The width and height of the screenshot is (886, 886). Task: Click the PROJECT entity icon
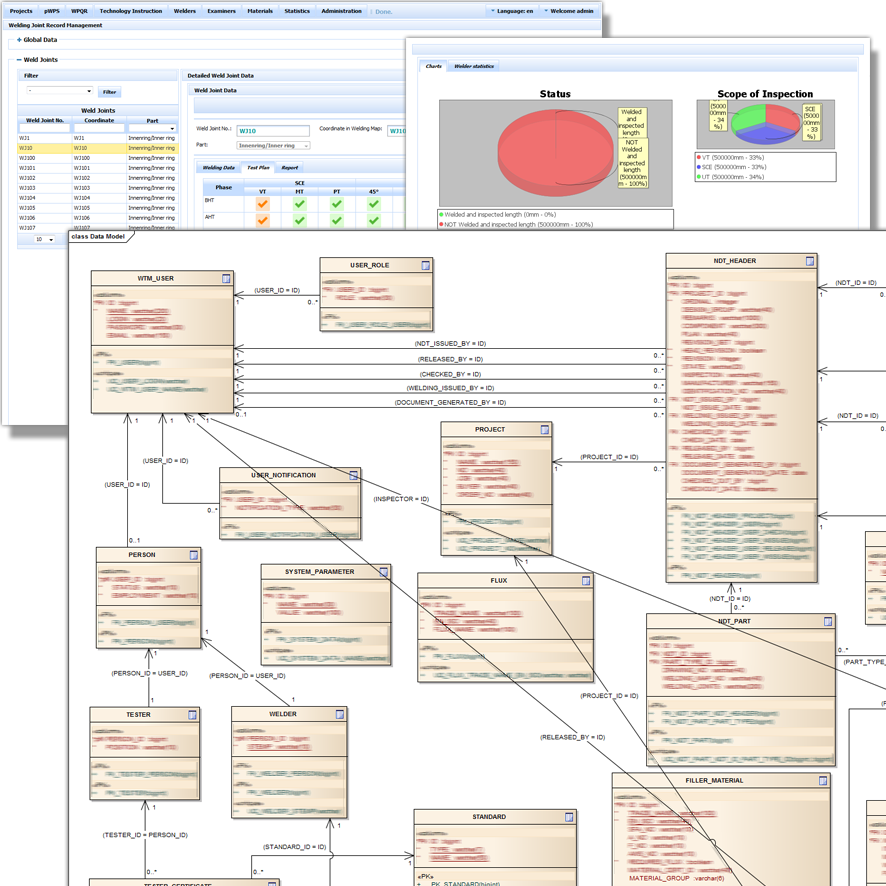(545, 430)
